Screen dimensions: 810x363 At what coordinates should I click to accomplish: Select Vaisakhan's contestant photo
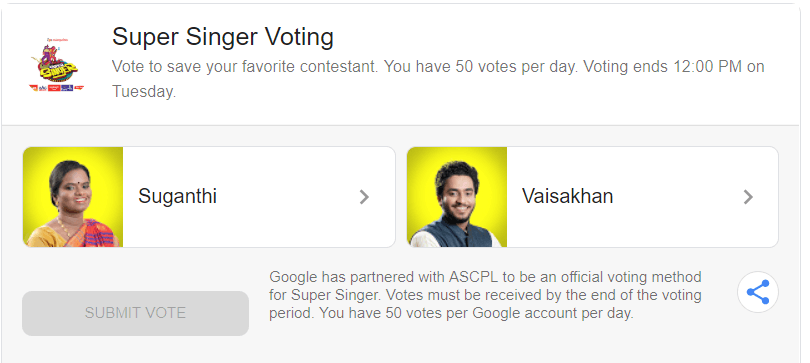[457, 197]
